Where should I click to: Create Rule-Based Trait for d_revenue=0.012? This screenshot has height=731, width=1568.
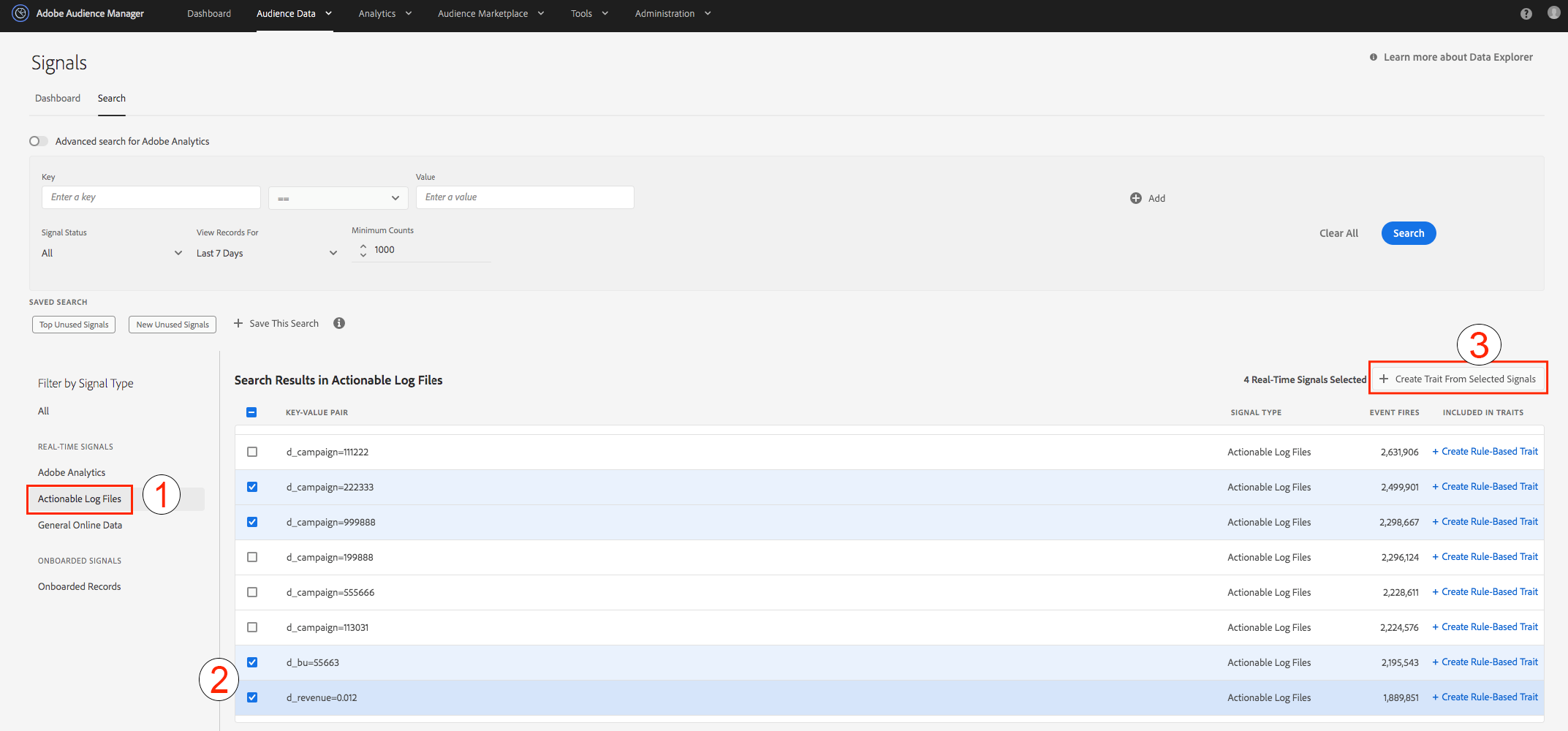pos(1485,697)
